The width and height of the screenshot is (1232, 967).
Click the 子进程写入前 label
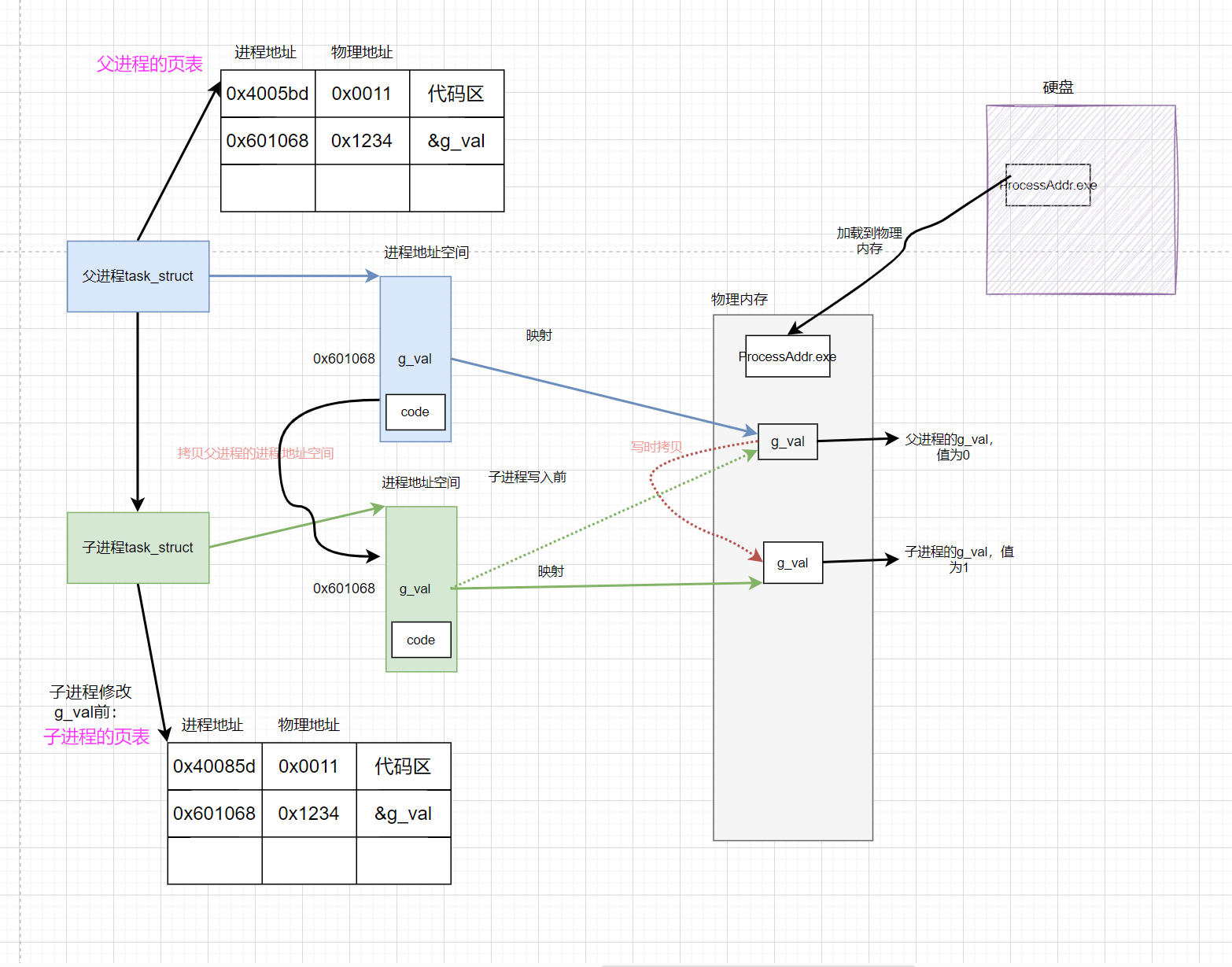pos(527,477)
